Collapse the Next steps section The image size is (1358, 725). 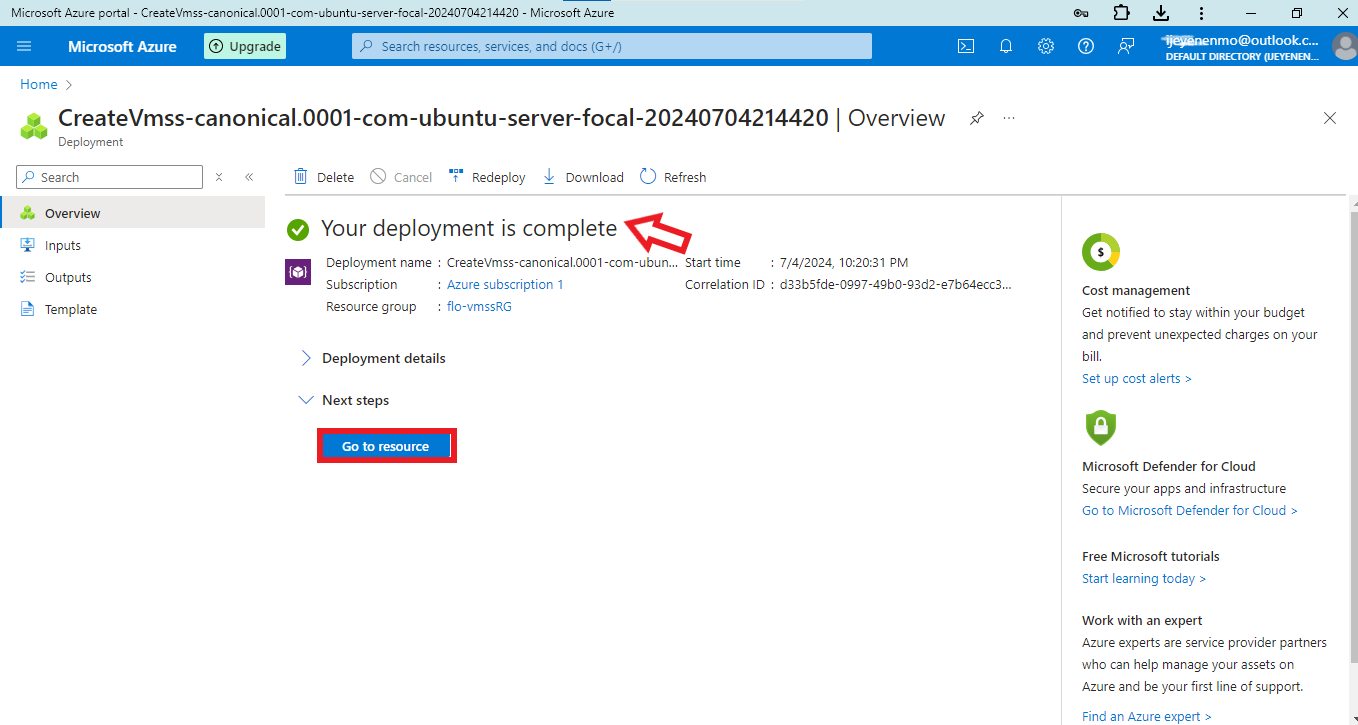pyautogui.click(x=345, y=400)
